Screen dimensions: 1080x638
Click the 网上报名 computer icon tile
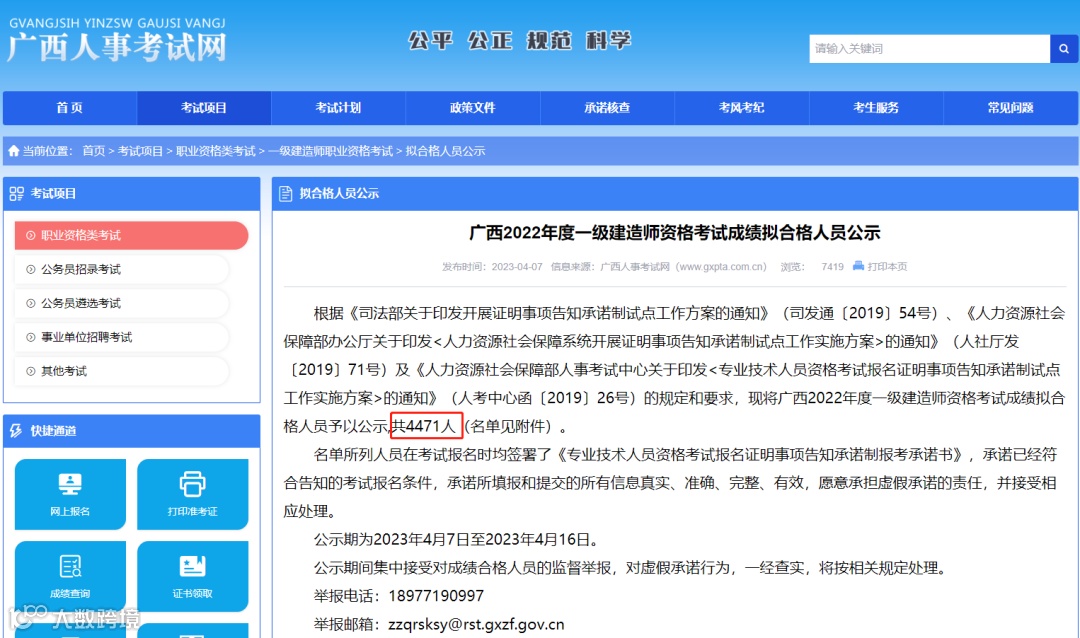[70, 494]
